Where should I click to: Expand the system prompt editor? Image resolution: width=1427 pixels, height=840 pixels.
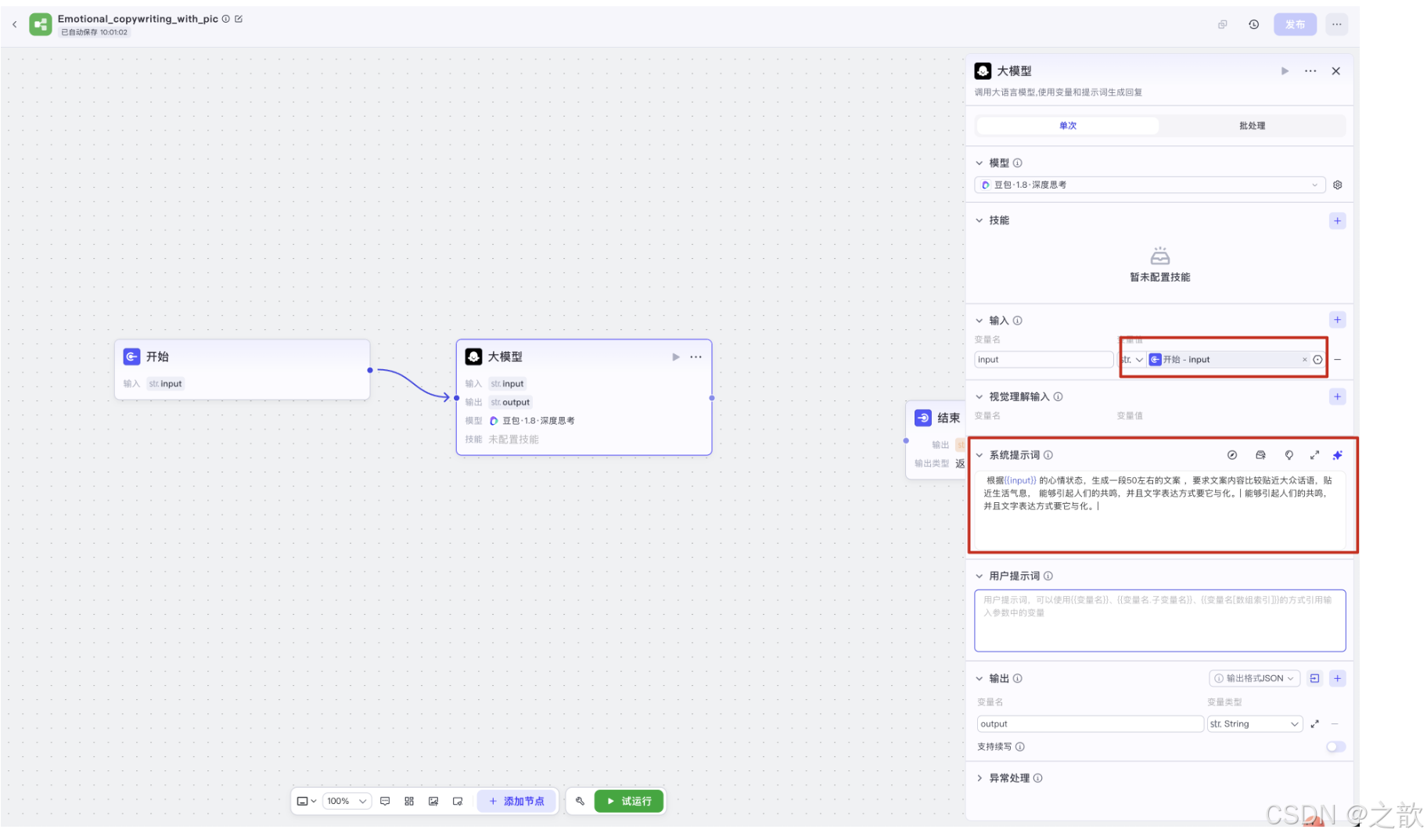coord(1314,455)
